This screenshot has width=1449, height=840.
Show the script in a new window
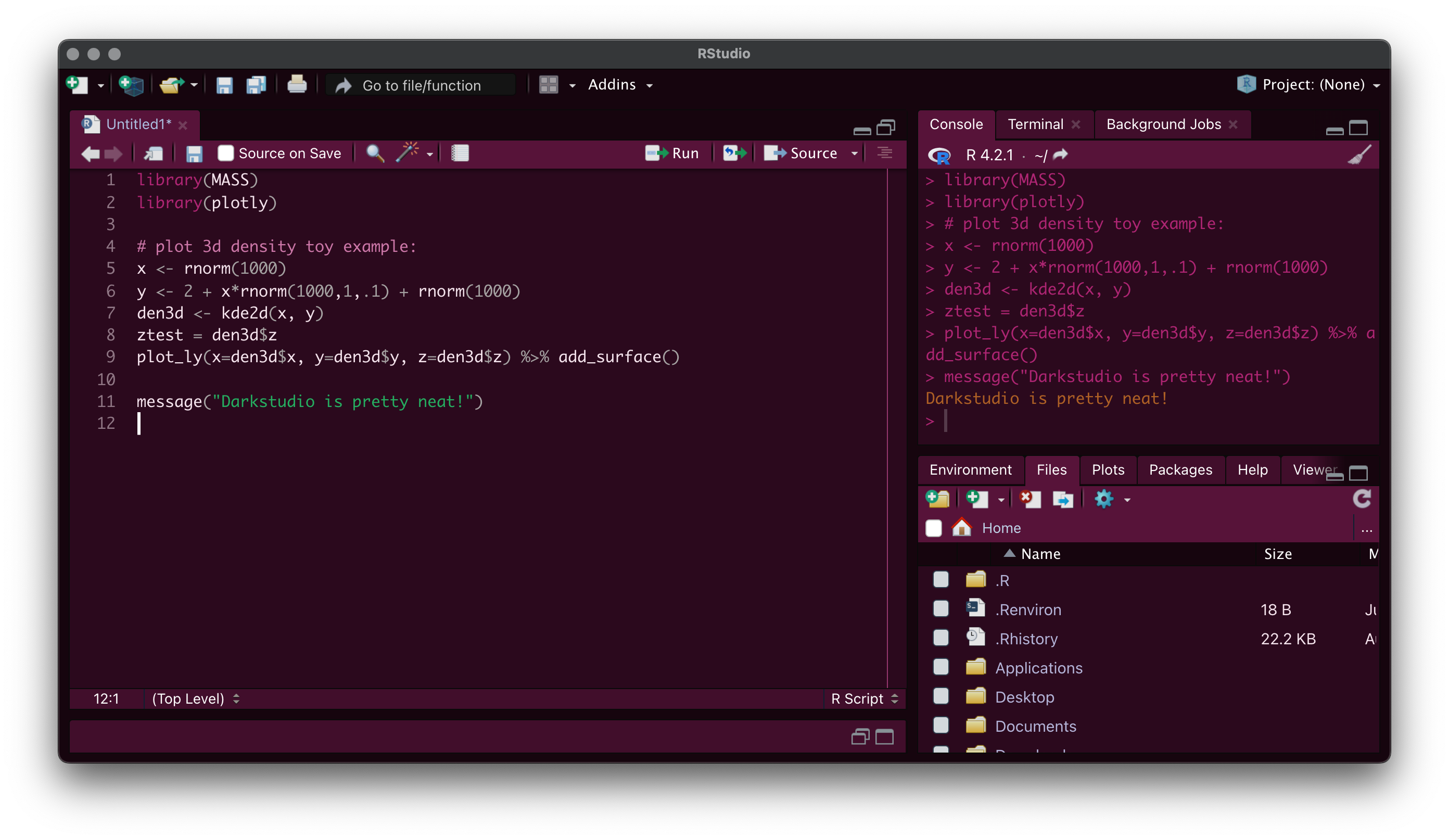[x=154, y=154]
